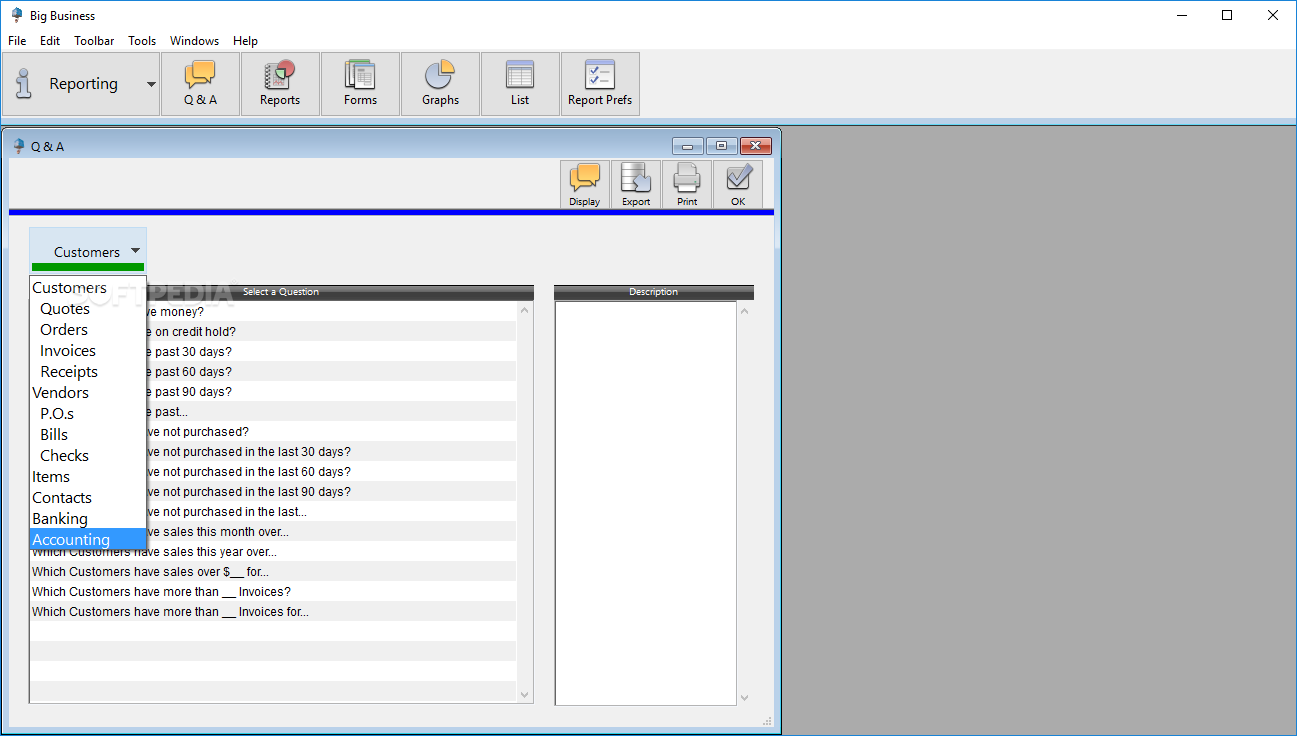Select Invoices in the dropdown list
The height and width of the screenshot is (736, 1297).
pos(88,351)
